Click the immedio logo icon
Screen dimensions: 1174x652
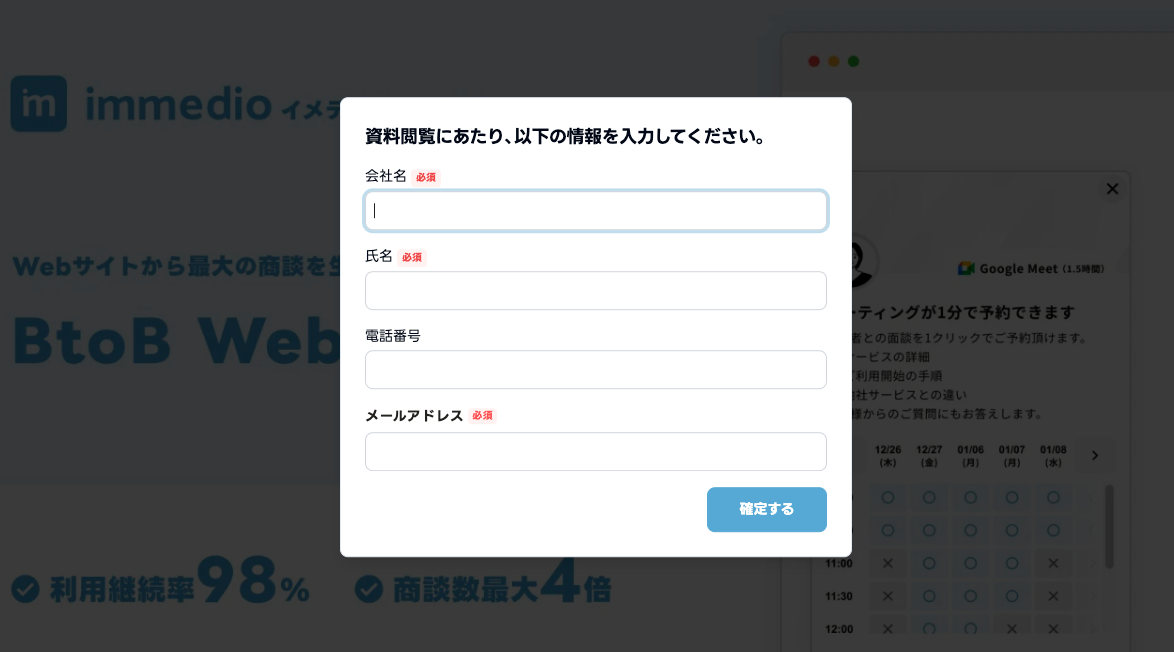pyautogui.click(x=39, y=104)
